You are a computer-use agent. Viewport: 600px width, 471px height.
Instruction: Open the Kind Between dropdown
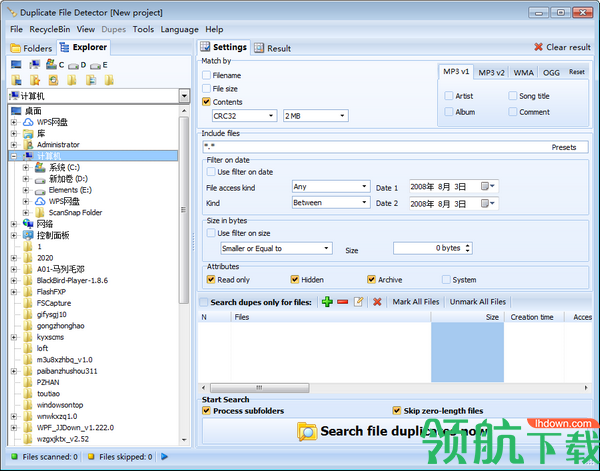331,202
